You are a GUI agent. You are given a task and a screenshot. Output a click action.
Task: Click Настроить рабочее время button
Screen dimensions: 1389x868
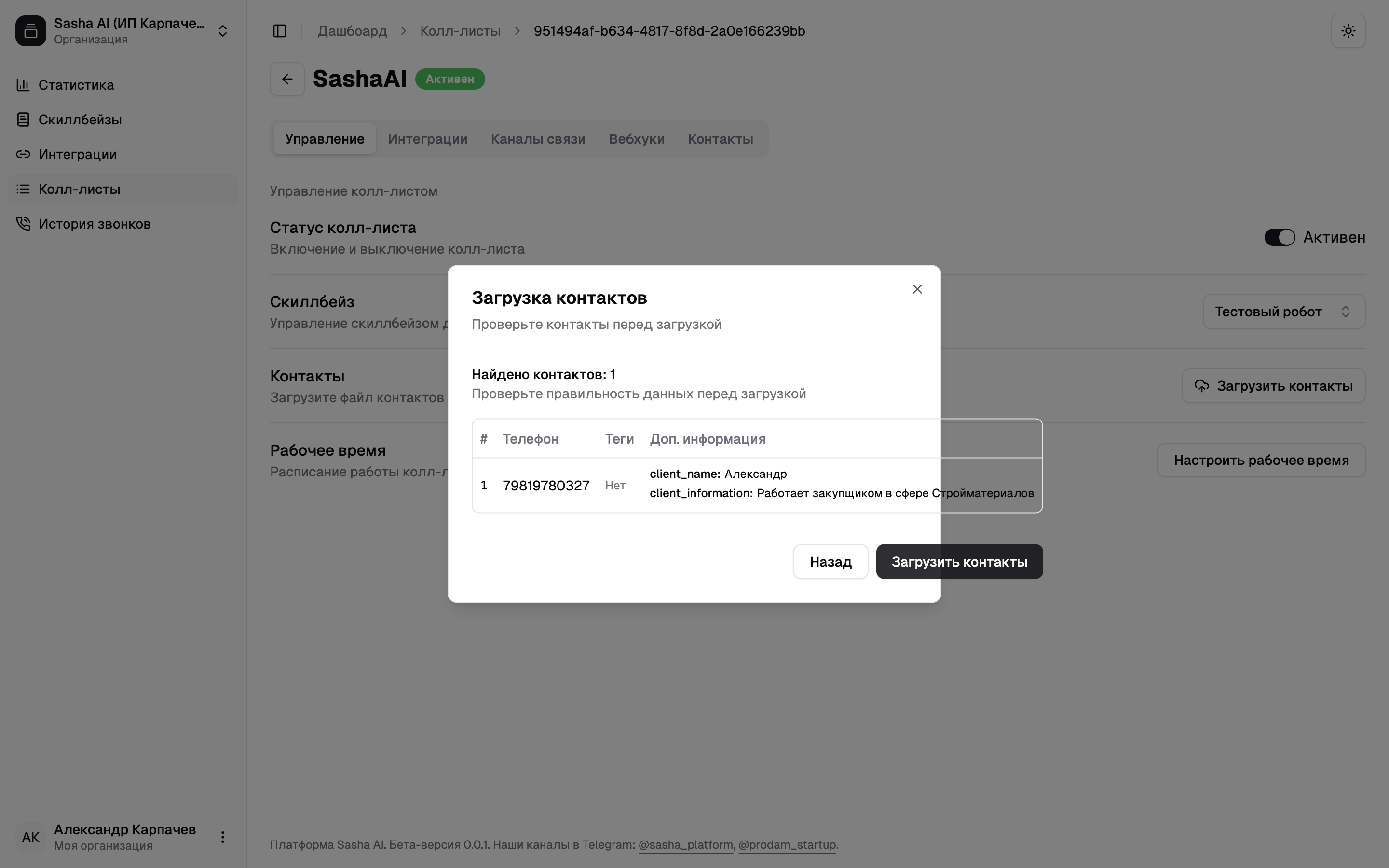point(1260,461)
